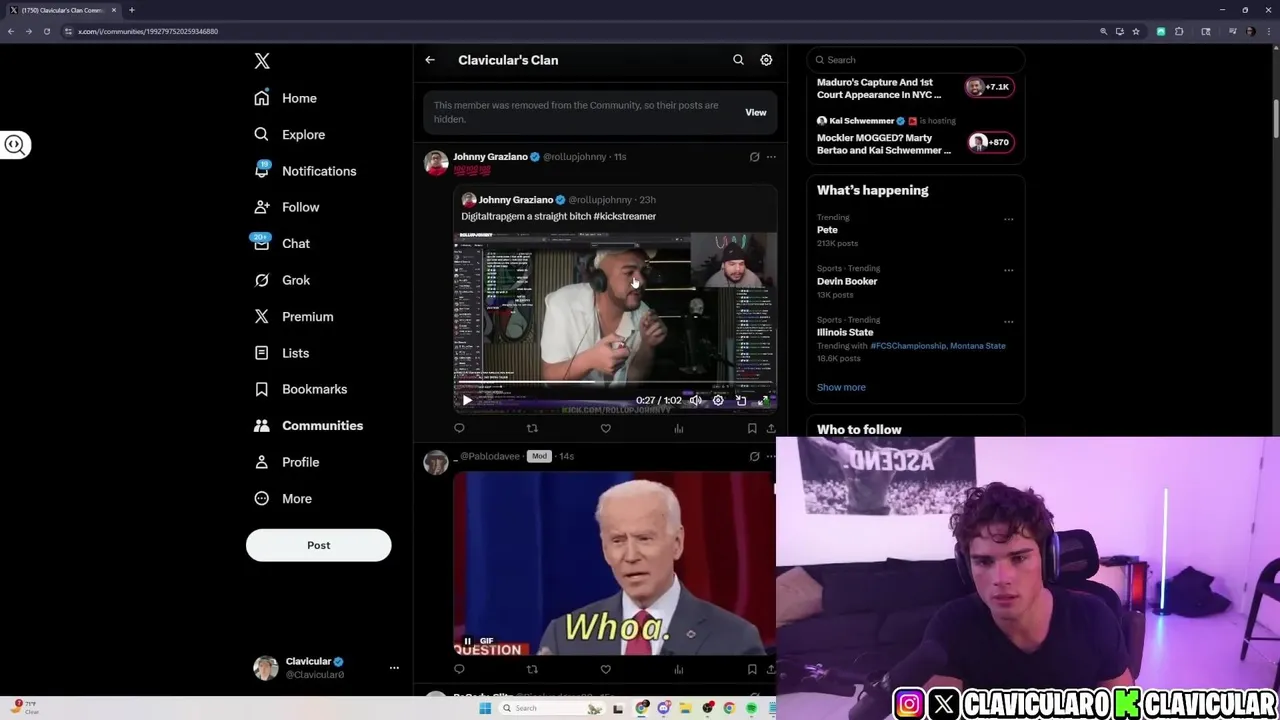
Task: Open the Pete trending topic
Action: point(827,230)
